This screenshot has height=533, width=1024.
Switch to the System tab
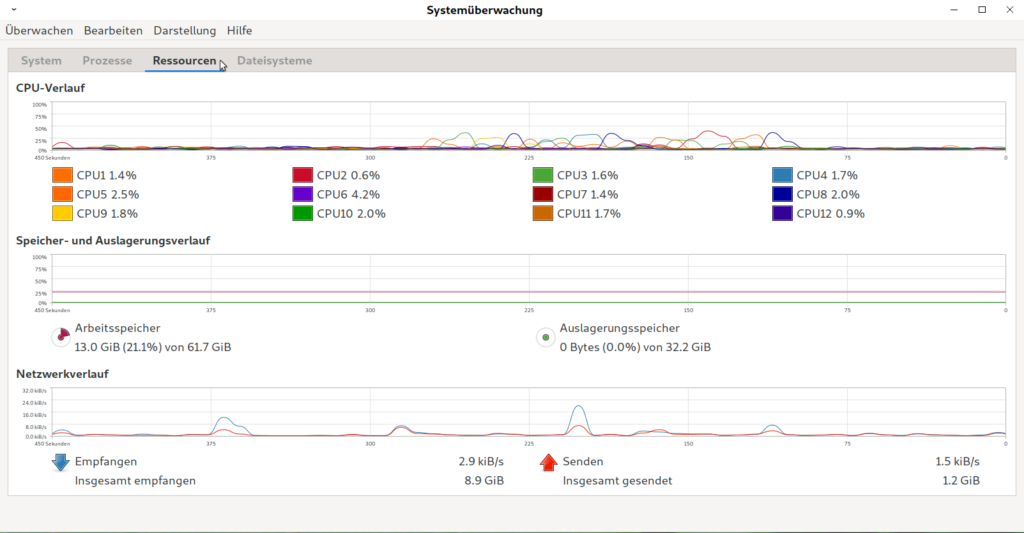(x=41, y=61)
